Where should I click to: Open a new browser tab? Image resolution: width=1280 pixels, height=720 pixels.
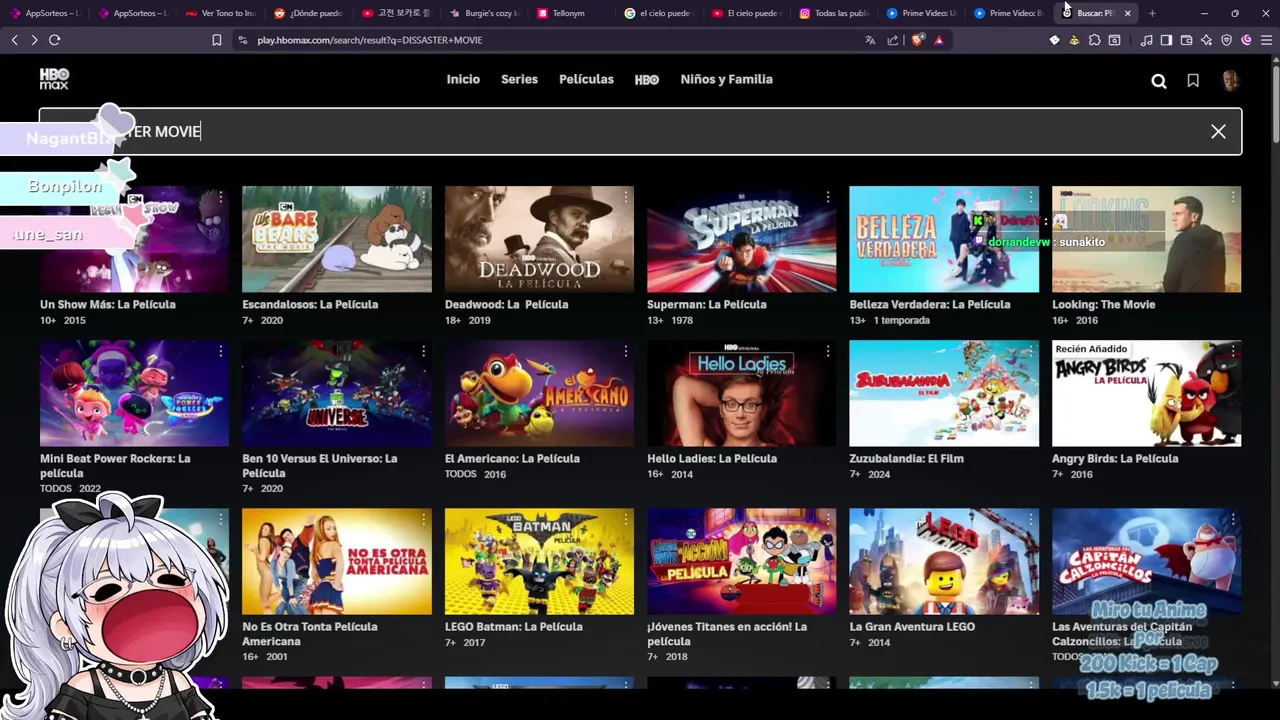click(x=1152, y=13)
